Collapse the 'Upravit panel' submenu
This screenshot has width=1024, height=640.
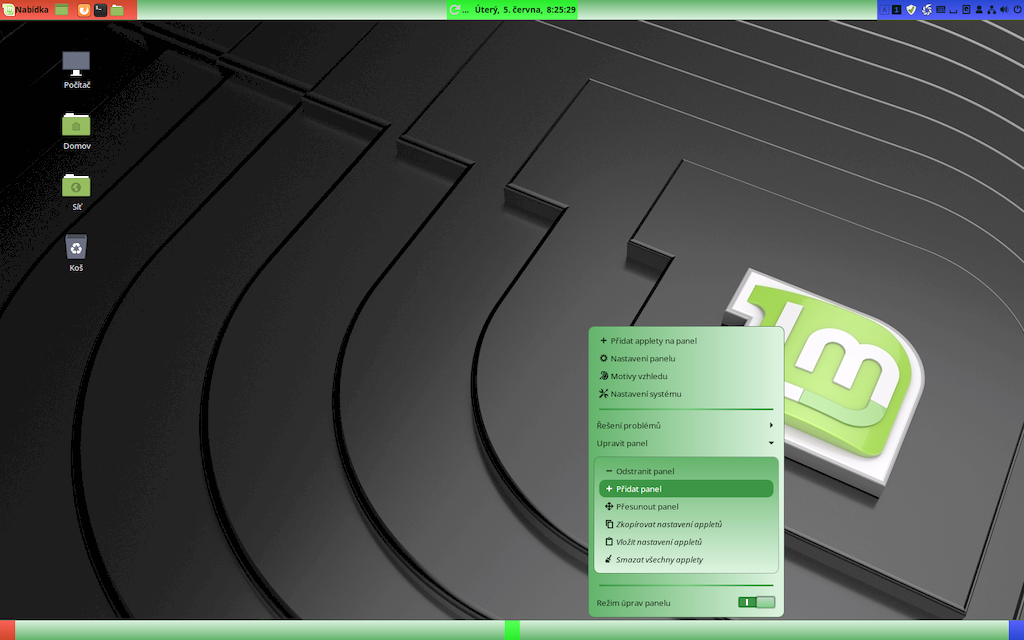click(686, 443)
